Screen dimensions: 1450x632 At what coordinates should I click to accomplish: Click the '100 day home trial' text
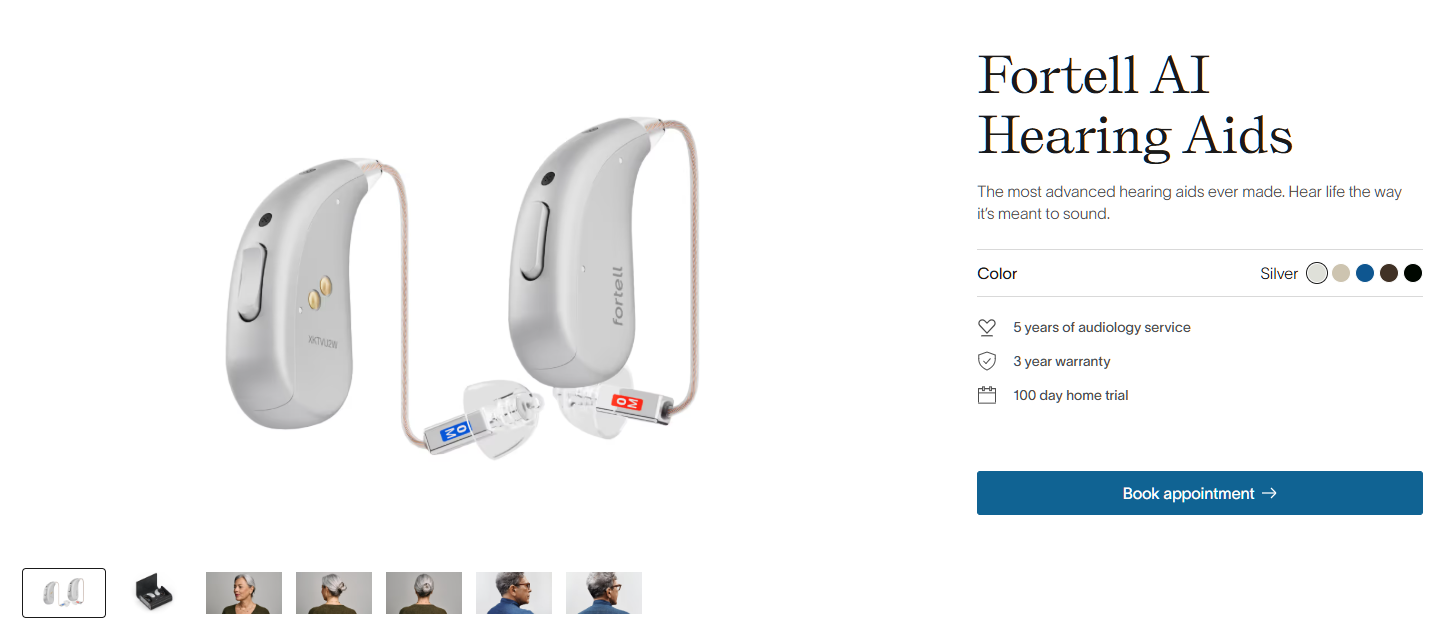tap(1071, 395)
